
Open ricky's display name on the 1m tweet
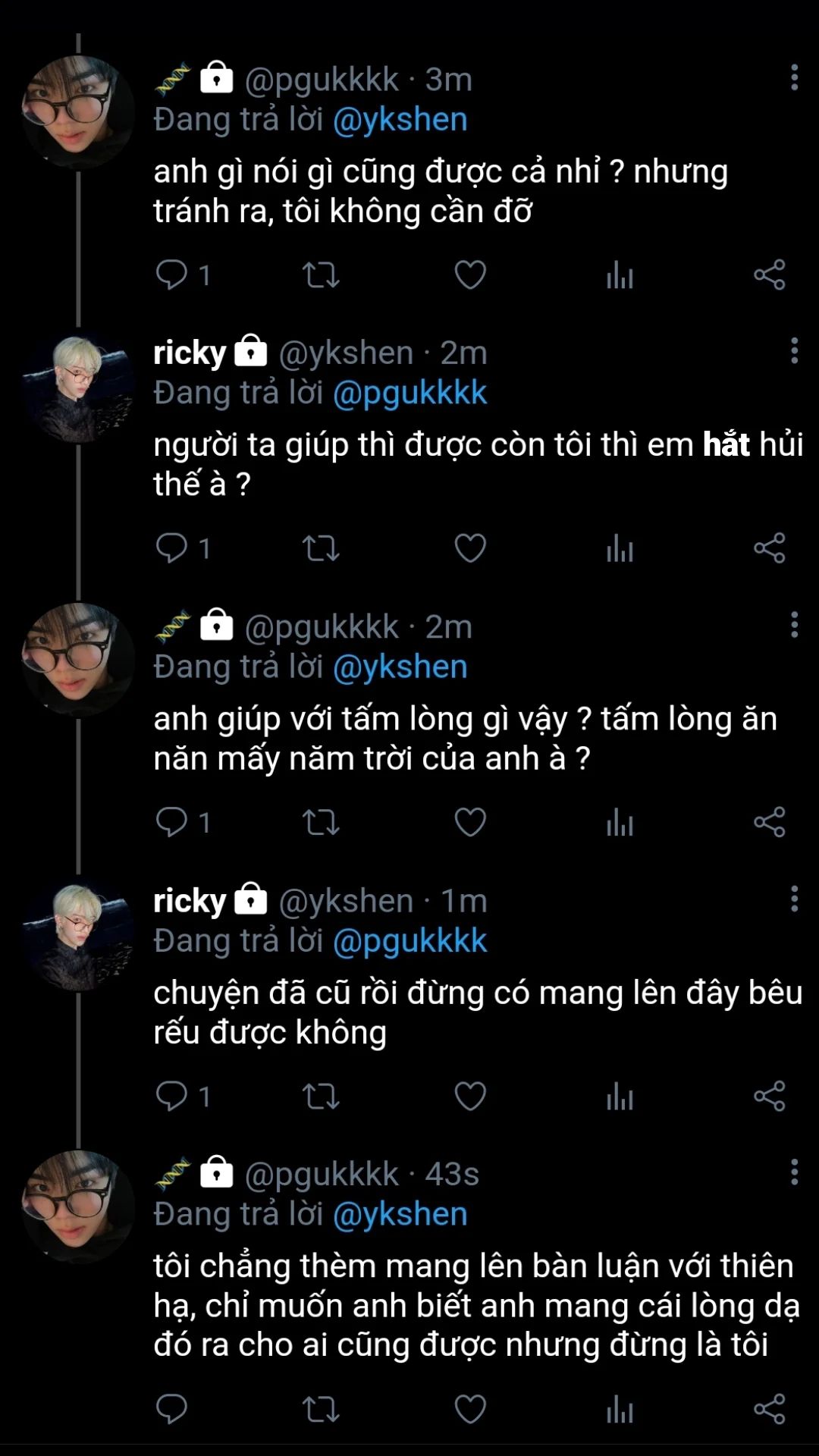tap(190, 901)
